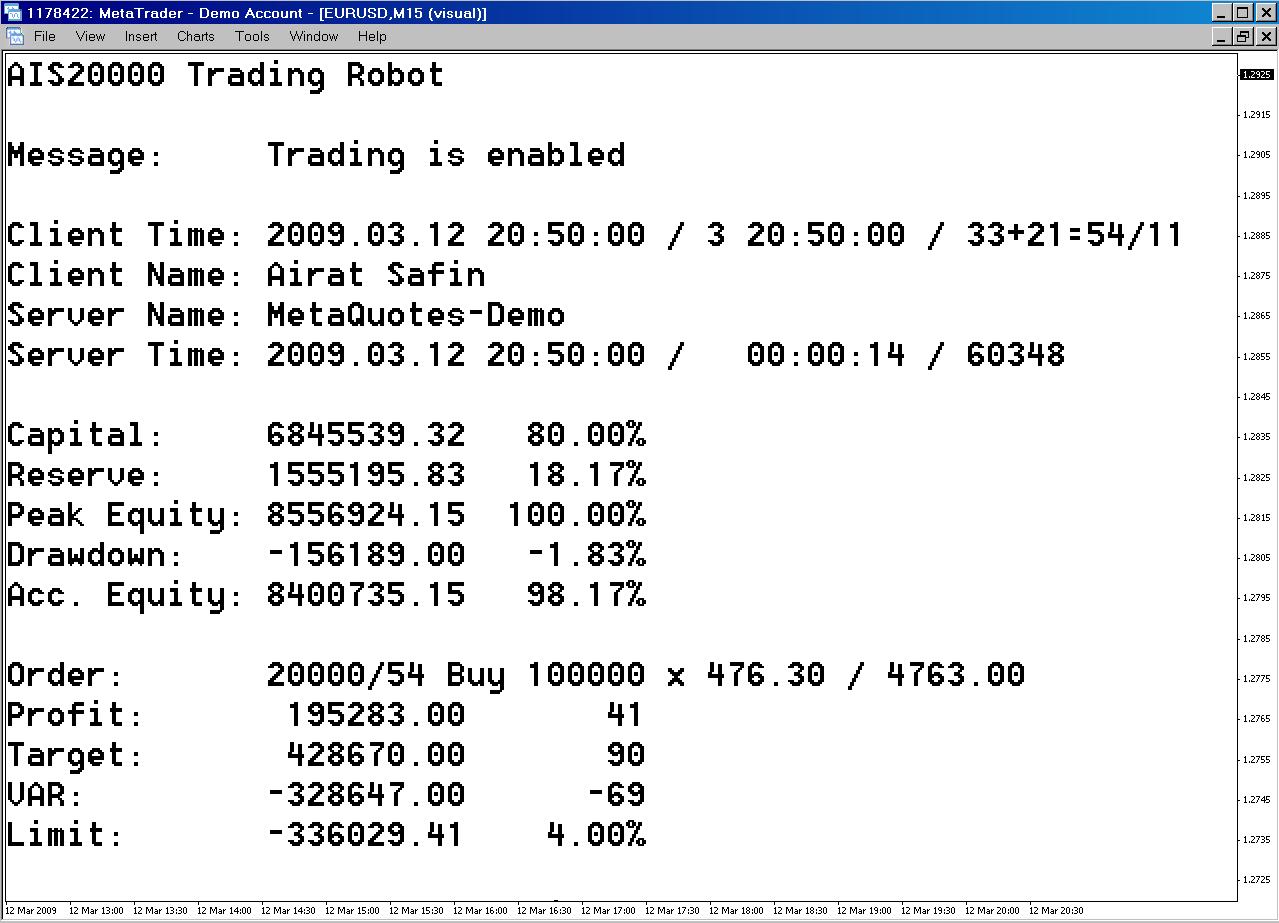This screenshot has width=1279, height=923.
Task: Close the MetaTrader main window
Action: pos(1265,13)
